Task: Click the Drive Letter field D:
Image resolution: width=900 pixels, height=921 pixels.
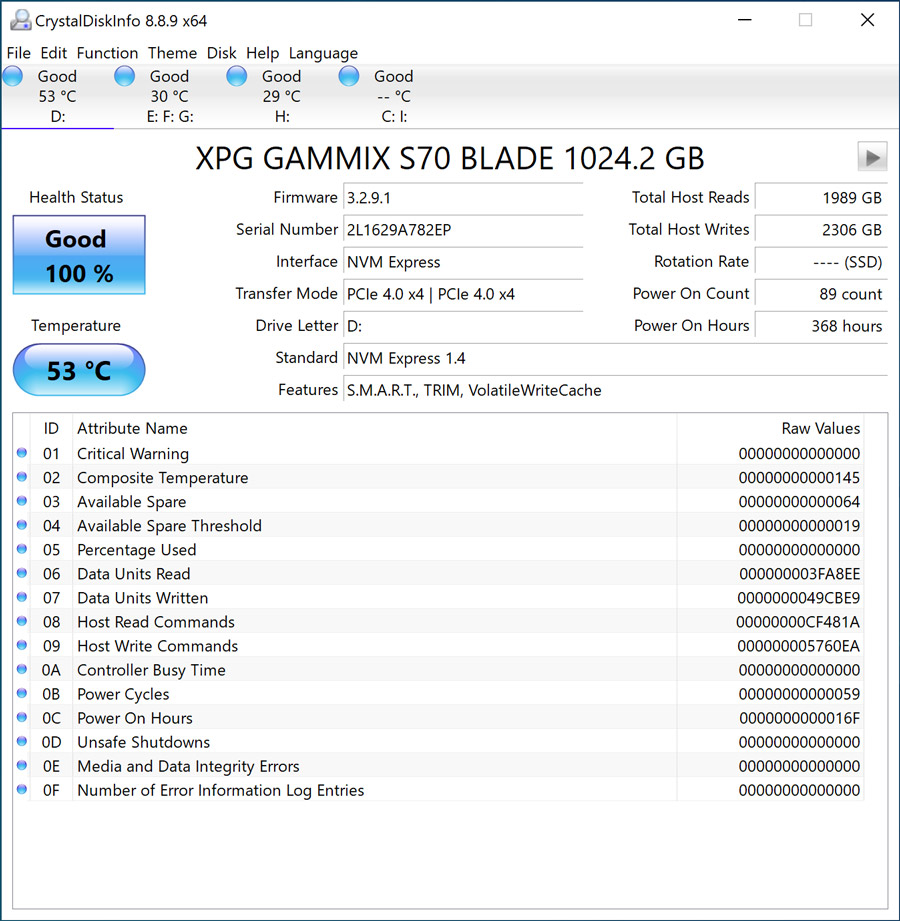Action: tap(463, 326)
